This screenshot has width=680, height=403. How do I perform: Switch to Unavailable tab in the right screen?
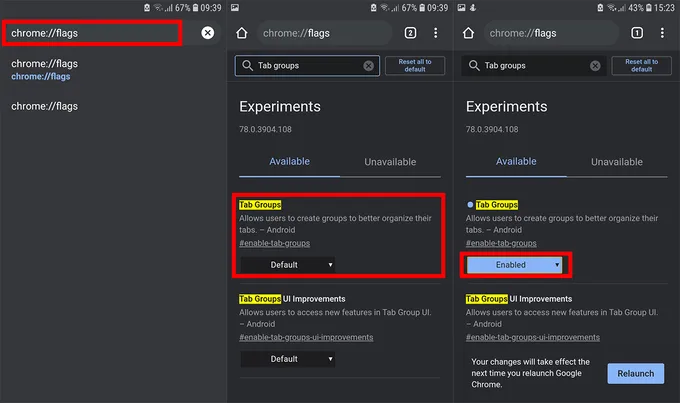click(x=617, y=162)
